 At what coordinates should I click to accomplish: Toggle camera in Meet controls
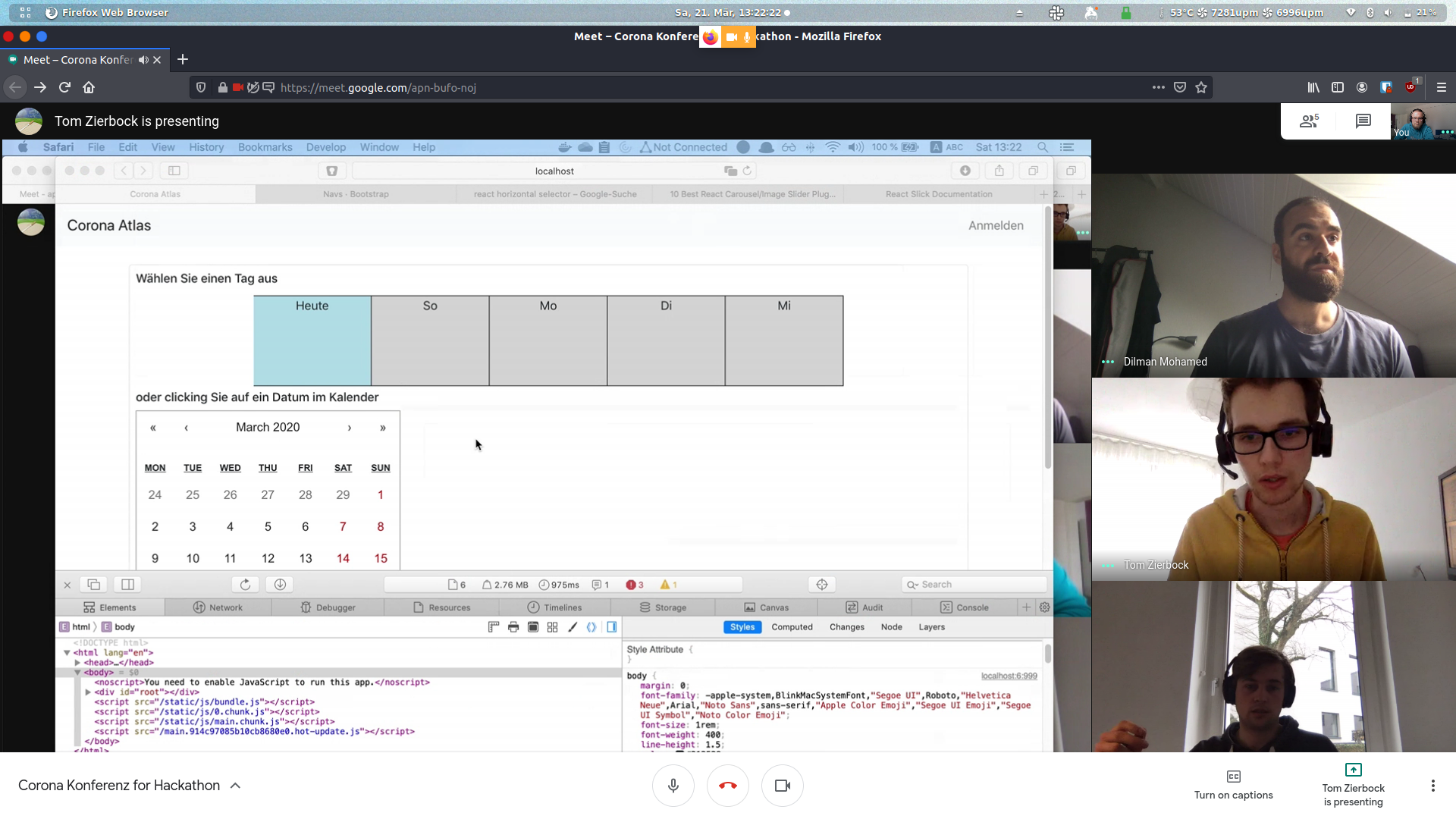(x=782, y=786)
